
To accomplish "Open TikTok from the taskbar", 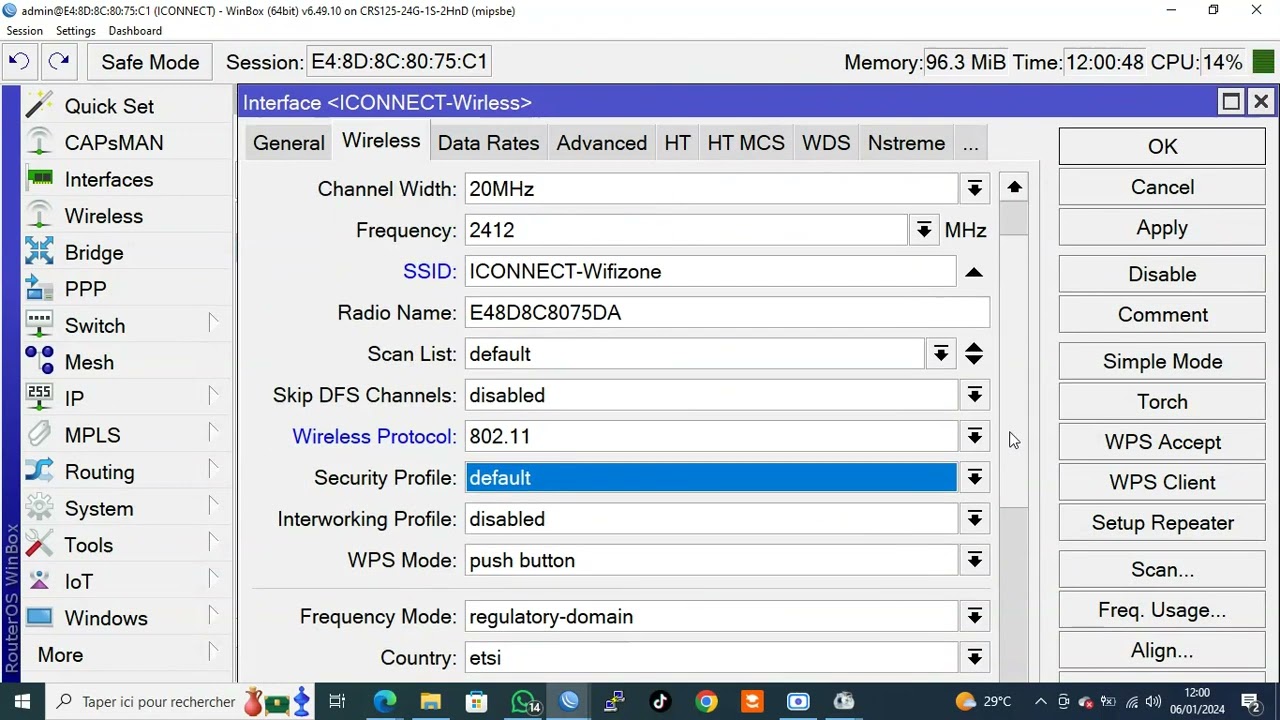I will [660, 701].
